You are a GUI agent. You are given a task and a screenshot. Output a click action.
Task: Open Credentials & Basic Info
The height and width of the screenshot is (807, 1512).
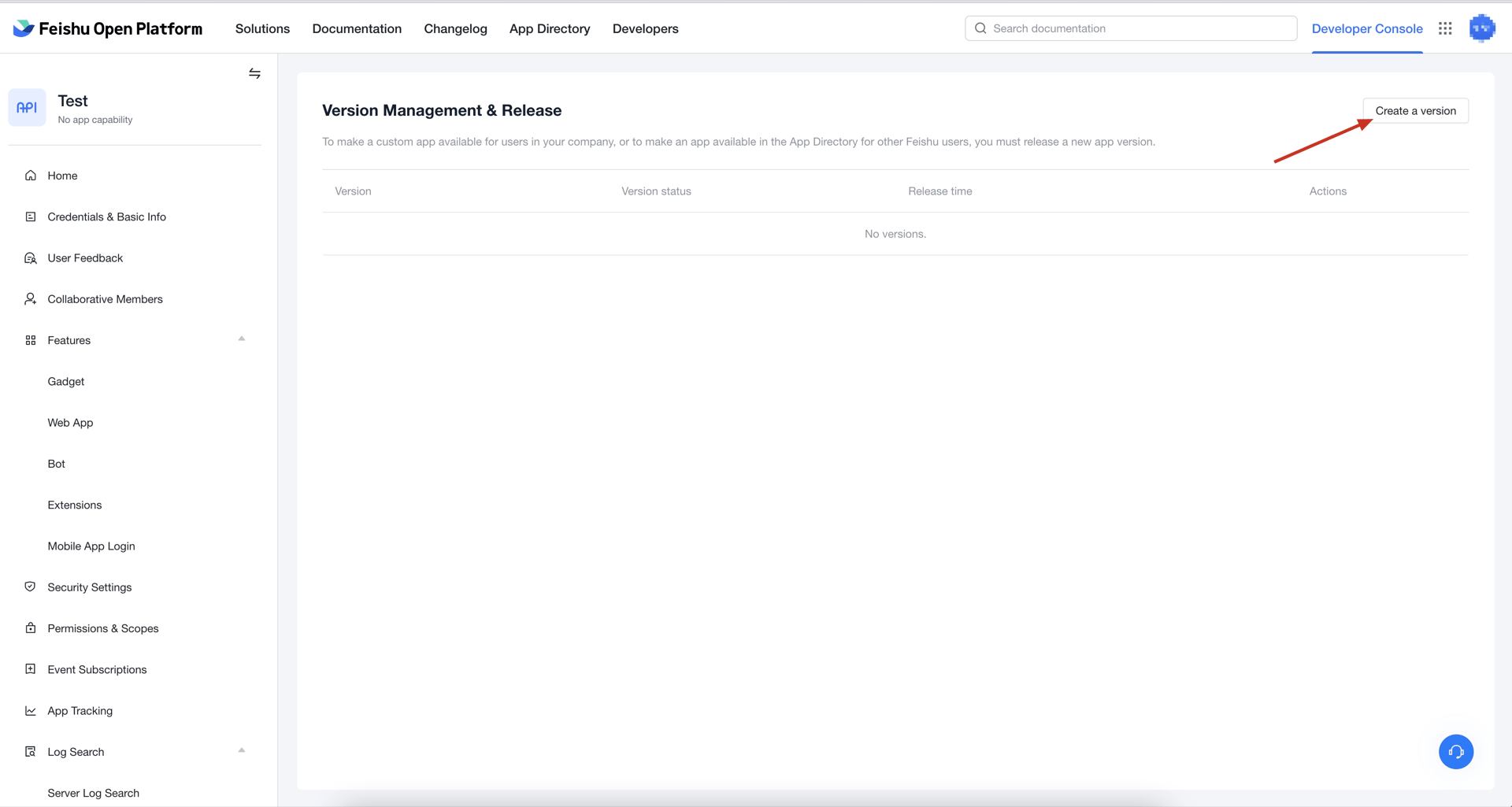click(106, 217)
